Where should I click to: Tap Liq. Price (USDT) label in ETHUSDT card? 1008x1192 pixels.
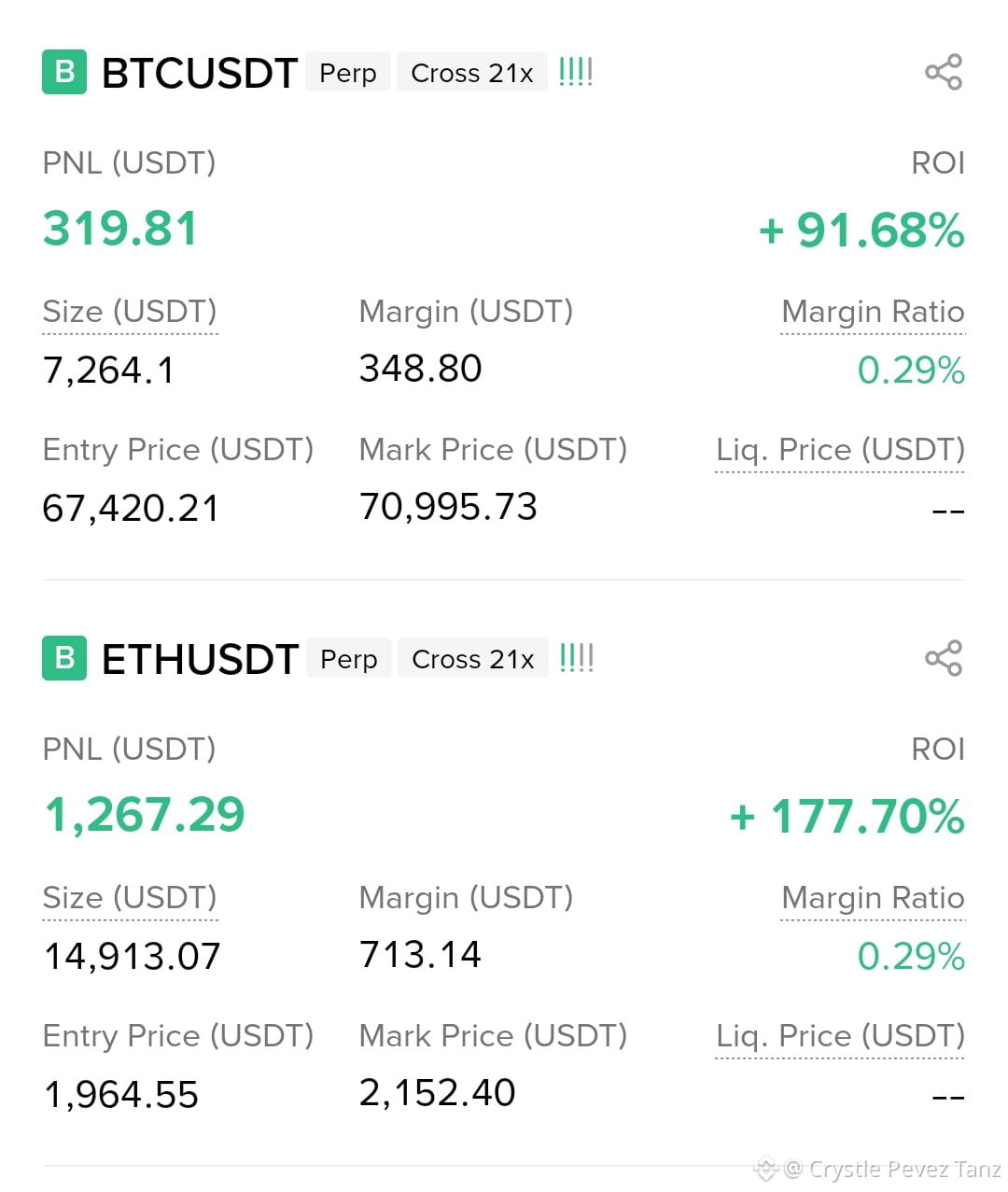[x=840, y=1036]
